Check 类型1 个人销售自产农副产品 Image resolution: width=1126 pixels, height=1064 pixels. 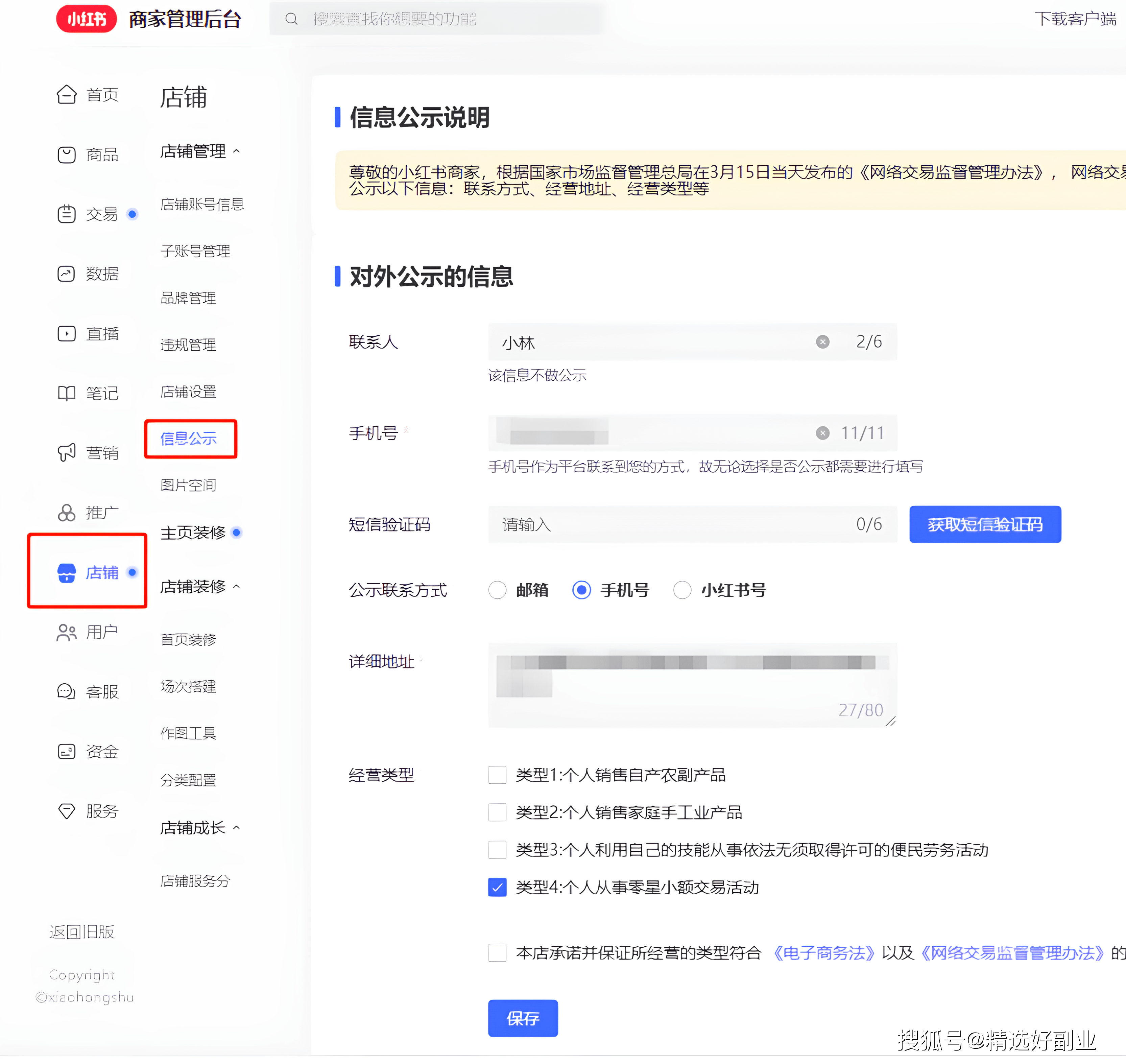(497, 775)
